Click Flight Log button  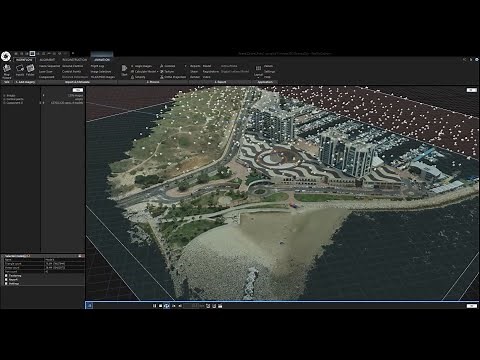(97, 66)
